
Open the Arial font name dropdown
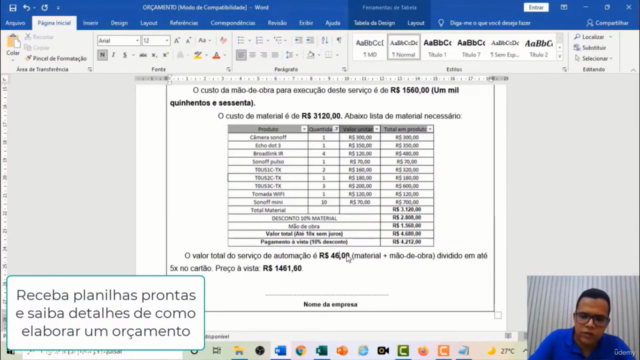click(137, 41)
